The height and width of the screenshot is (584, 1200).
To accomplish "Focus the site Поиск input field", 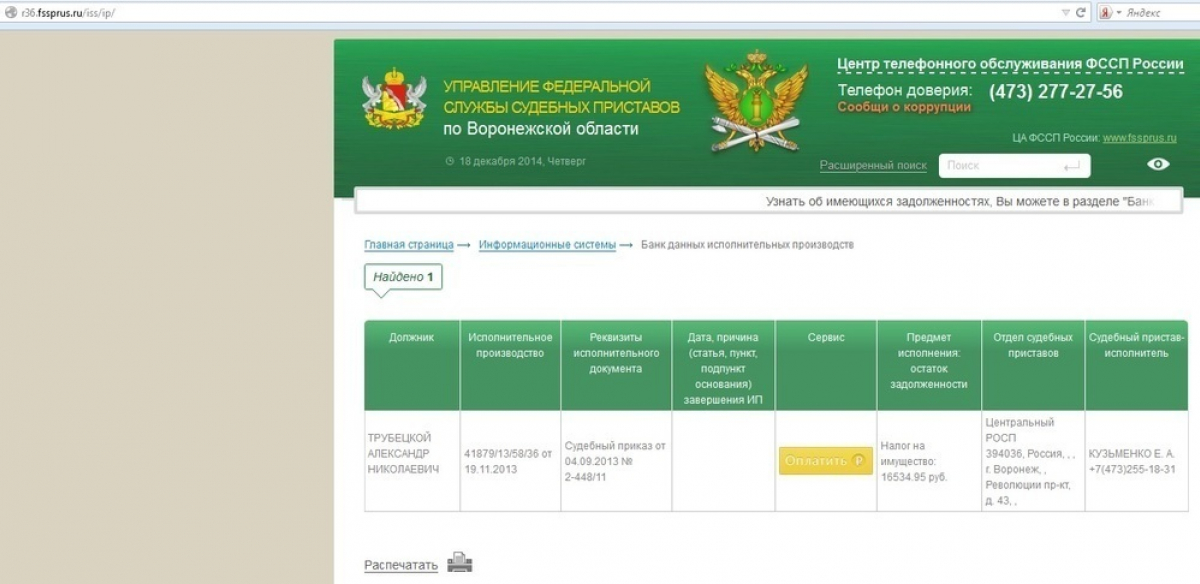I will pyautogui.click(x=1000, y=166).
